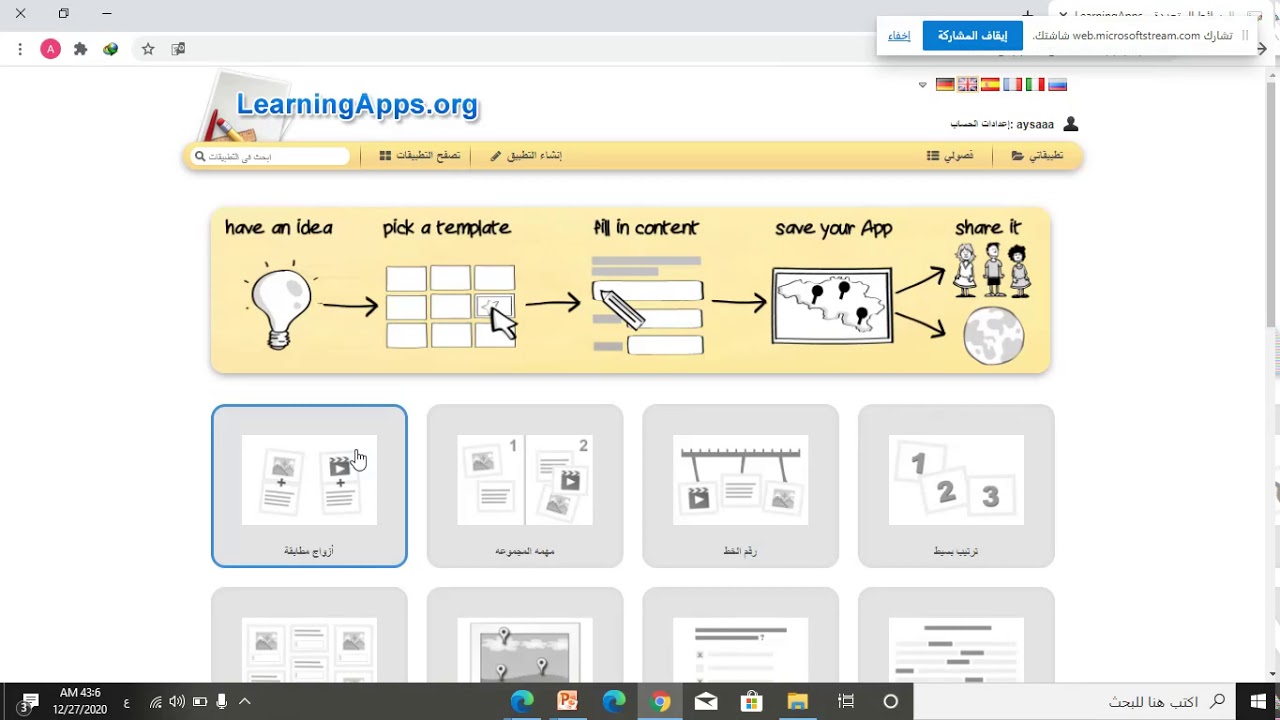Open the My Classes menu item
Viewport: 1280px width, 720px height.
point(950,156)
